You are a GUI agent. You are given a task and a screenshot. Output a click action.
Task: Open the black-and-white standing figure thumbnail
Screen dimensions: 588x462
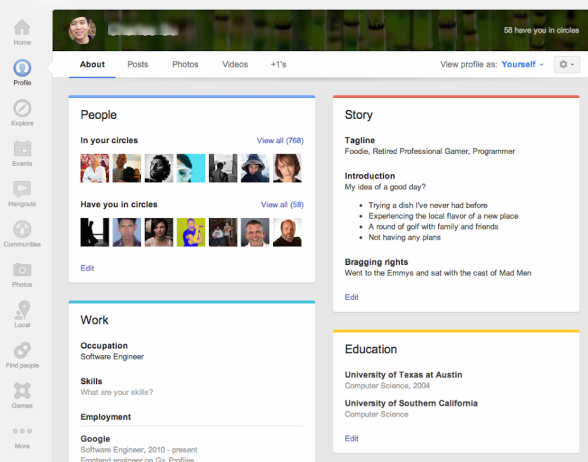coord(223,168)
